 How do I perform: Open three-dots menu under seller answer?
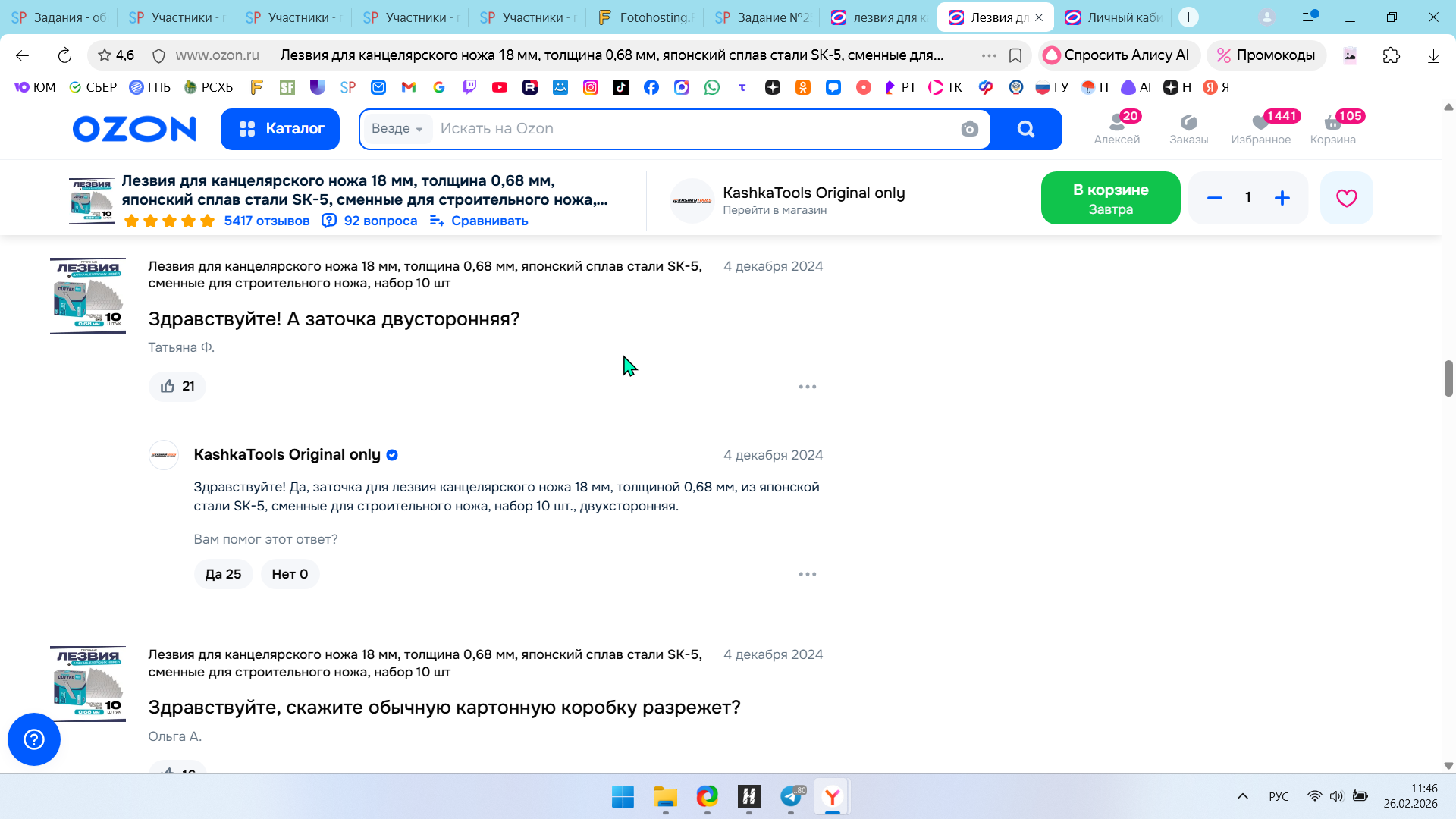(x=807, y=574)
